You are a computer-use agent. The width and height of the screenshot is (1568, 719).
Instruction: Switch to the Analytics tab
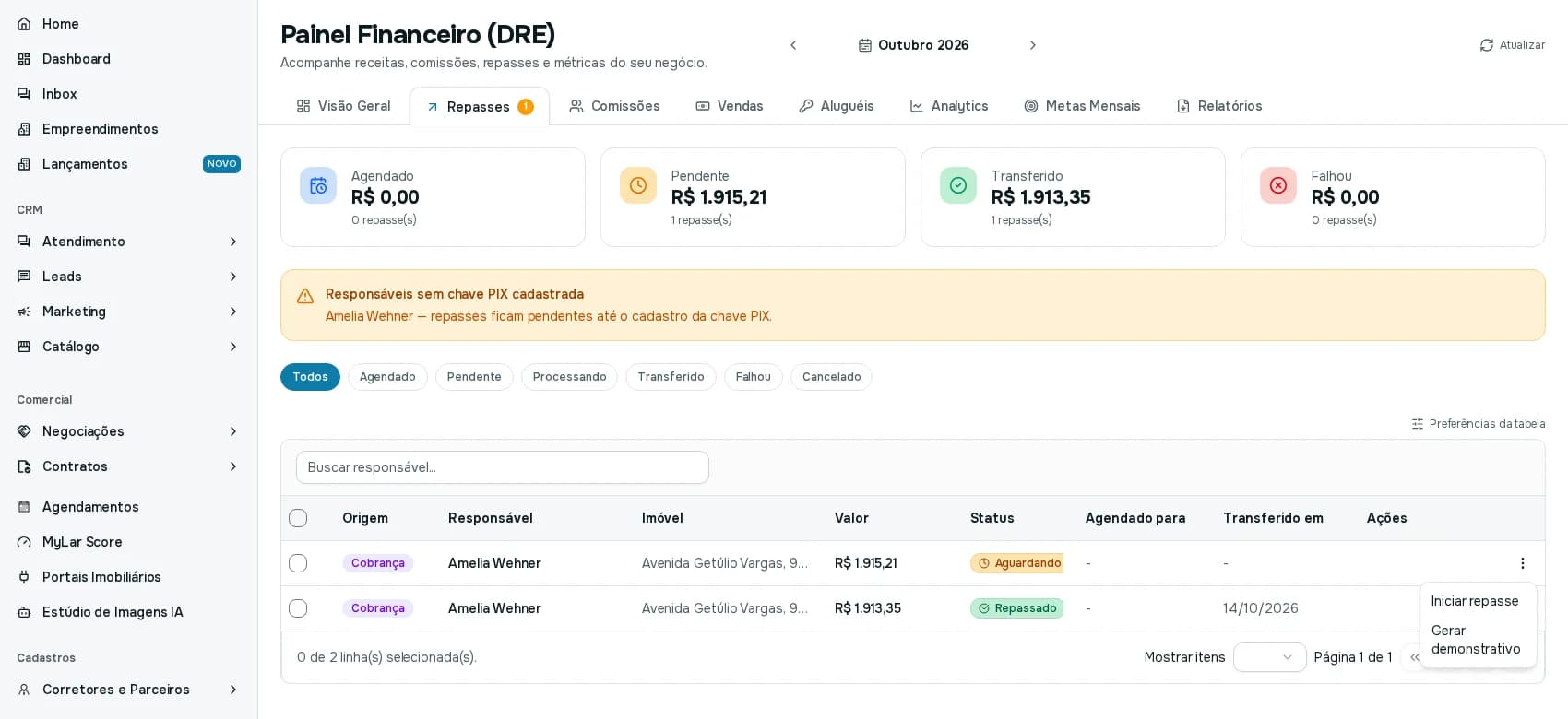tap(949, 106)
